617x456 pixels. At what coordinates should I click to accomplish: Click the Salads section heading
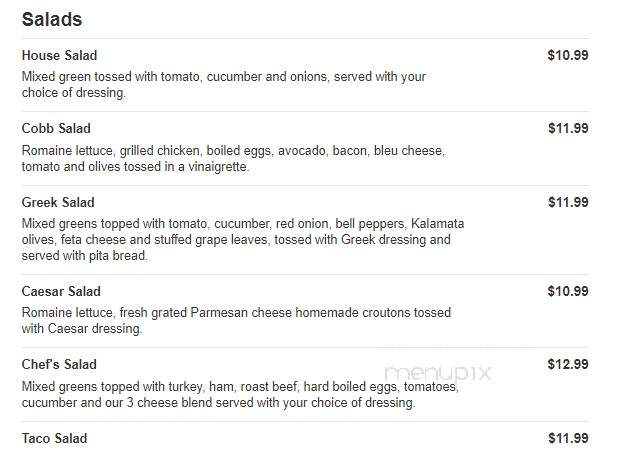tap(52, 19)
